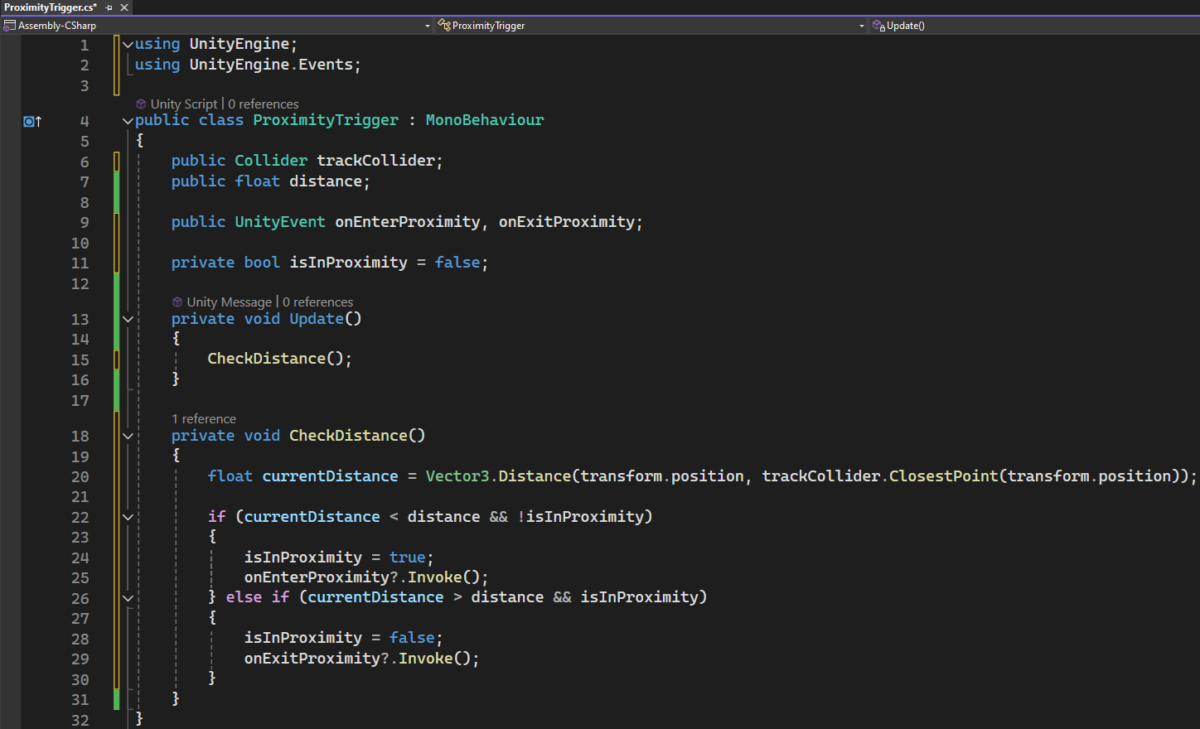Click the project icon beside Assembly-CSharp
The image size is (1200, 729).
[10, 25]
